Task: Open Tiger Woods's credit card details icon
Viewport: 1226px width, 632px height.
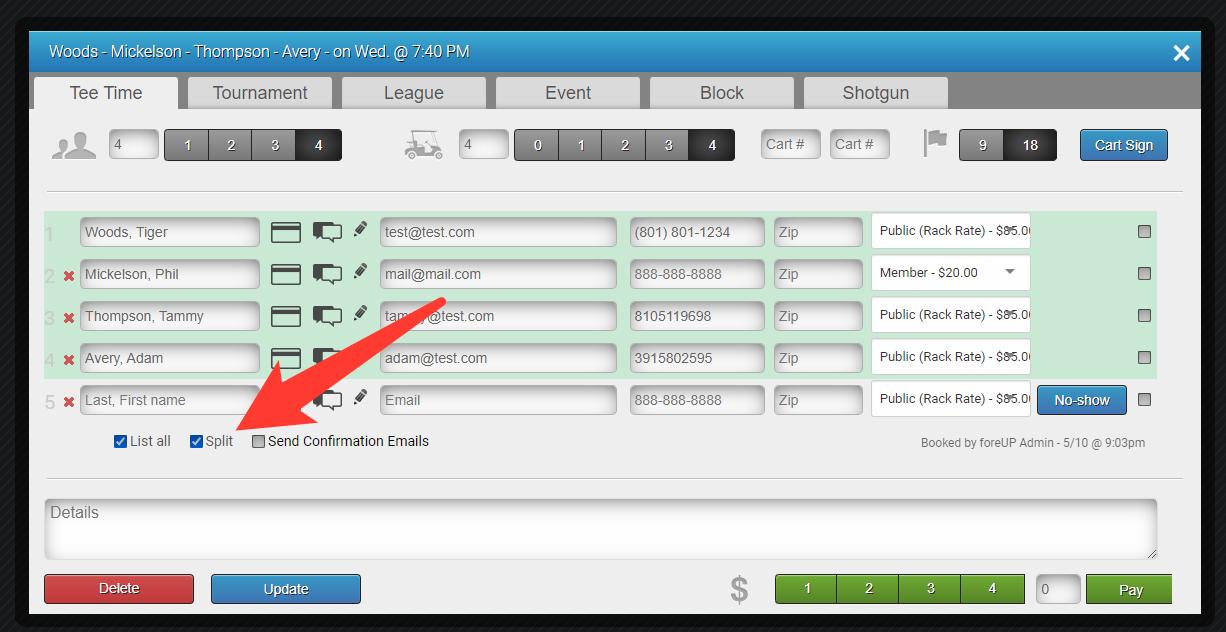Action: pos(286,230)
